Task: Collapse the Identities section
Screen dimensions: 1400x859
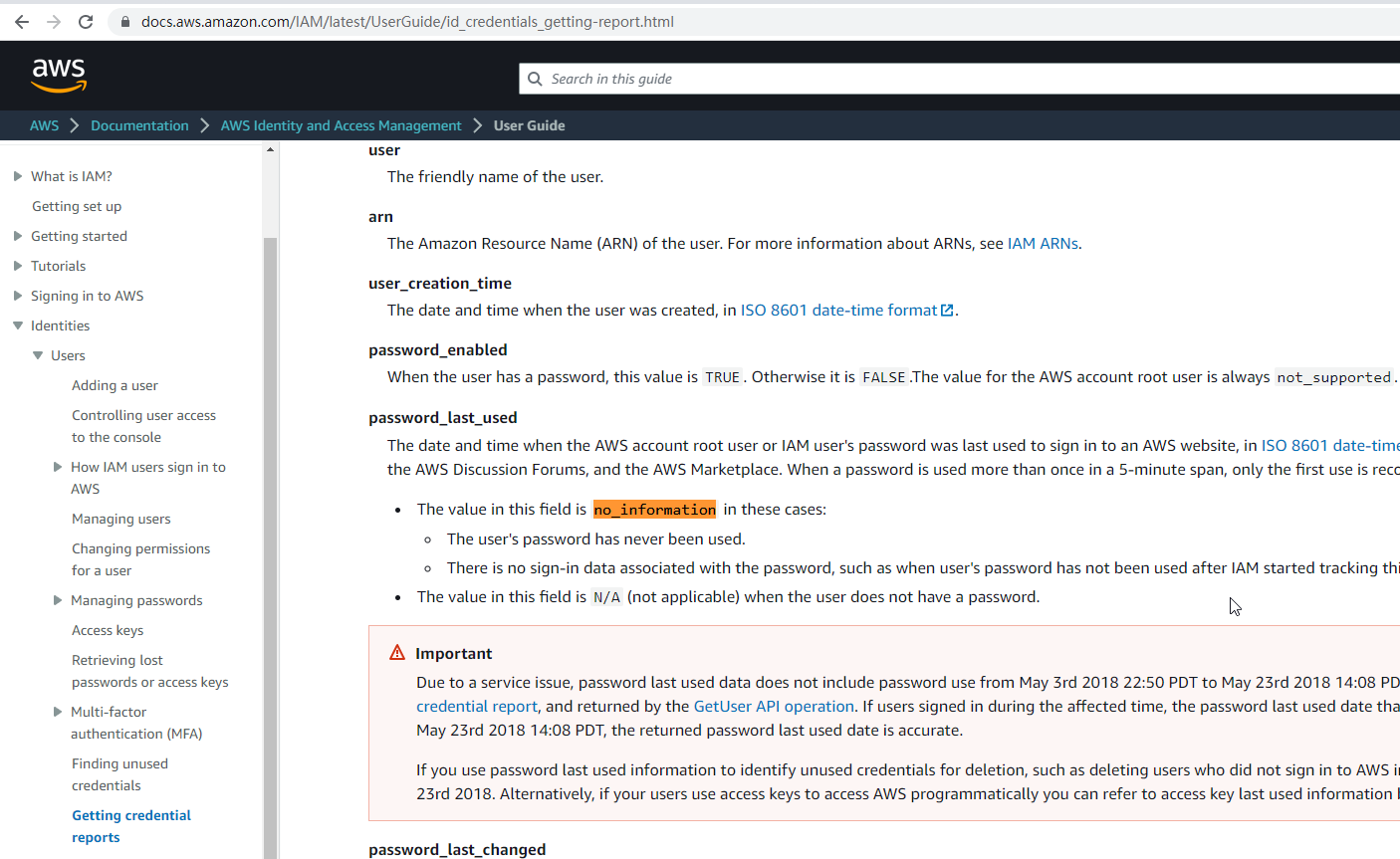Action: [x=18, y=325]
